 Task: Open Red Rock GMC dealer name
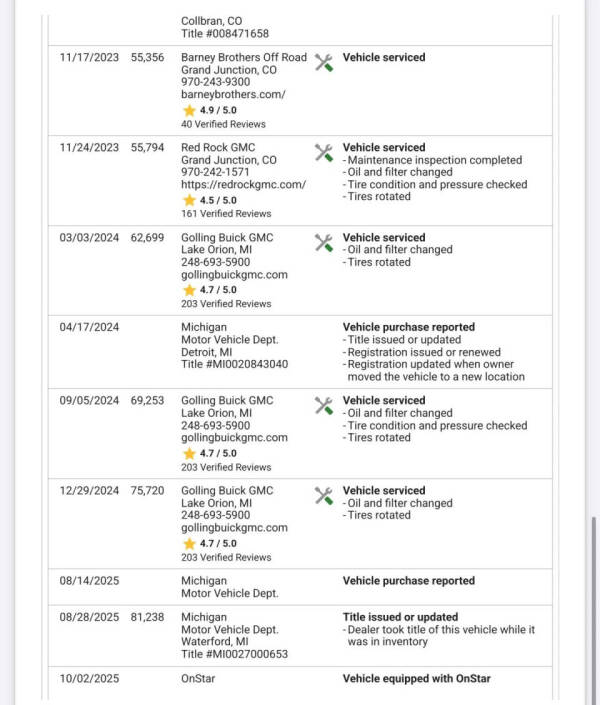(x=218, y=148)
